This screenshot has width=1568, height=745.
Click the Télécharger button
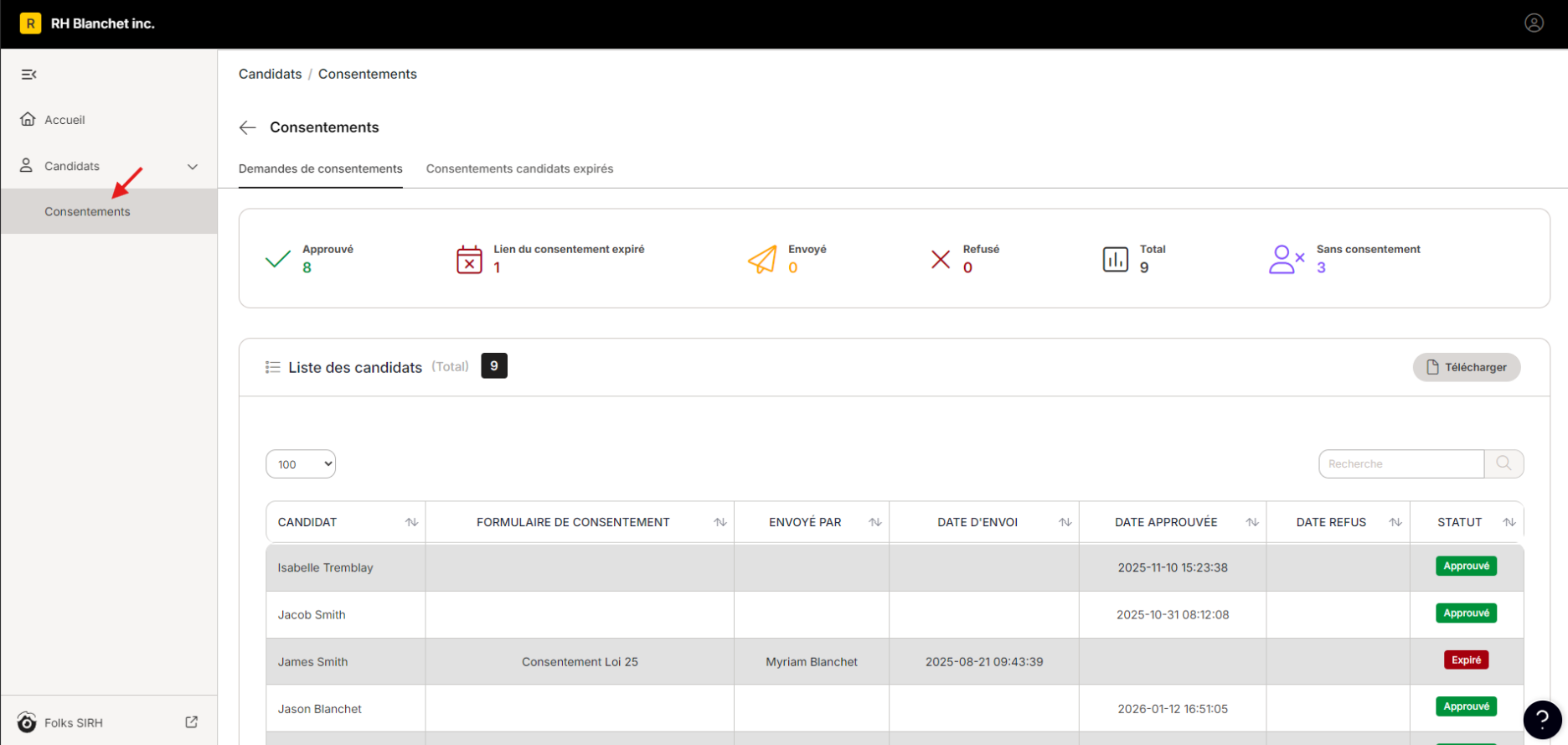coord(1467,367)
